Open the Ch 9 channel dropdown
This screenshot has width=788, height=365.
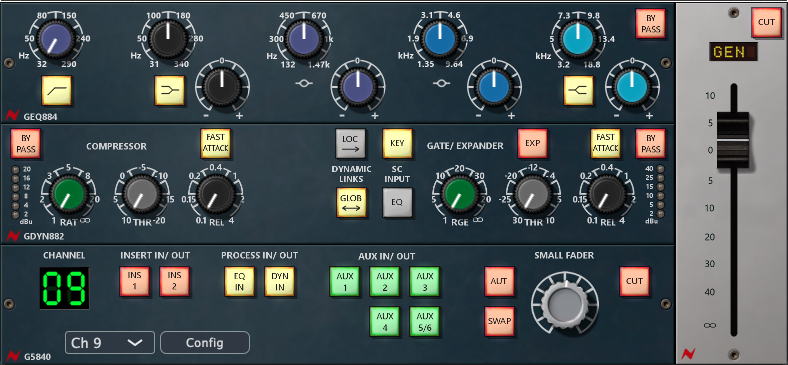click(110, 343)
